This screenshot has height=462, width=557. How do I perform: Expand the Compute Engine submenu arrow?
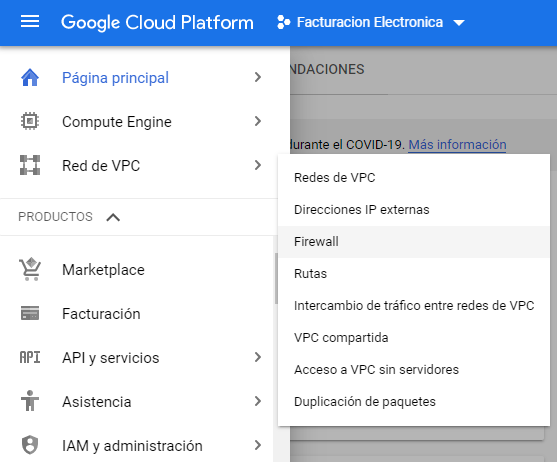pyautogui.click(x=258, y=121)
